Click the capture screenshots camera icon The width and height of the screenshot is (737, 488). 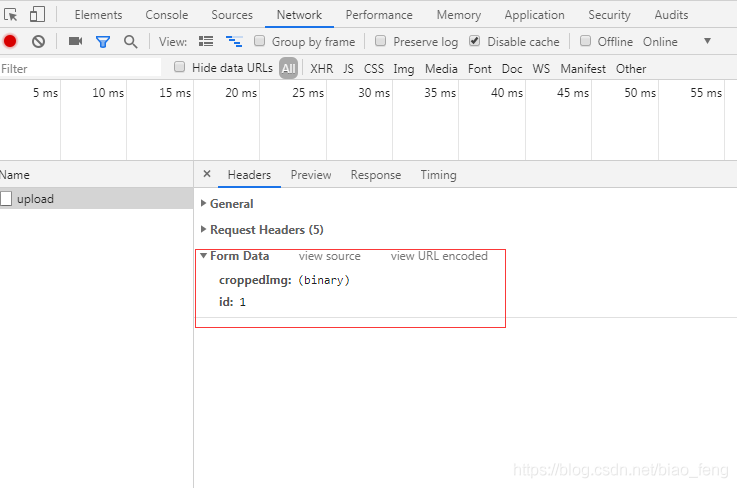coord(75,42)
